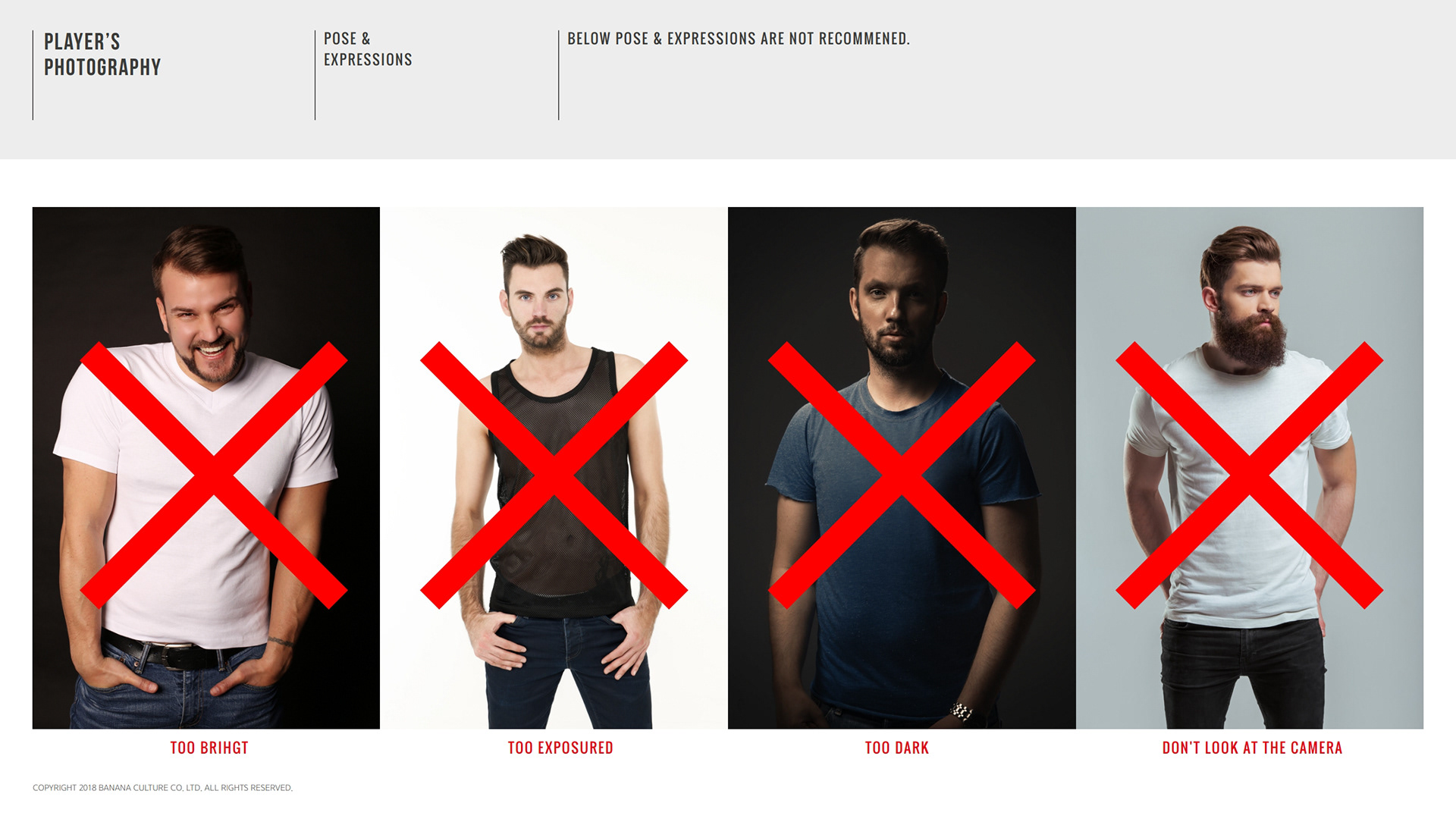Click the DON'T LOOK AT THE CAMERA caption

coord(1252,748)
